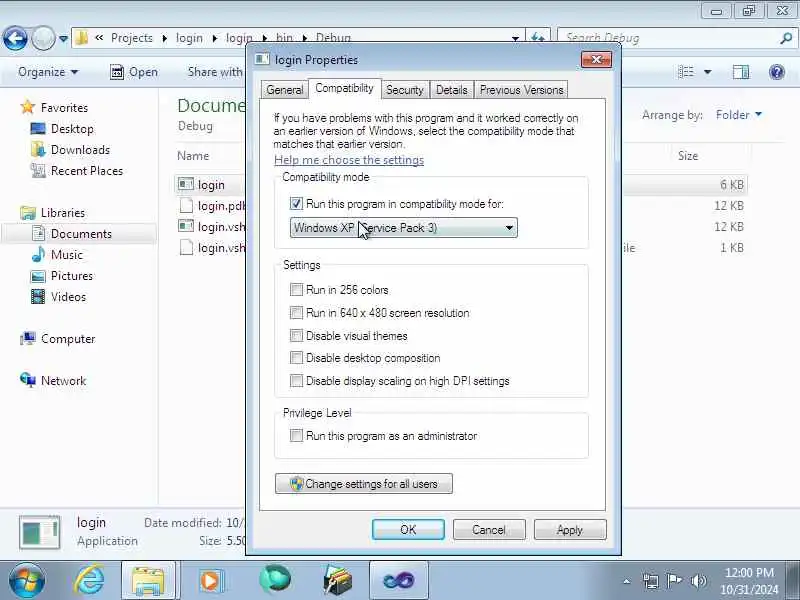Click Change settings for all users
This screenshot has width=800, height=600.
tap(364, 484)
